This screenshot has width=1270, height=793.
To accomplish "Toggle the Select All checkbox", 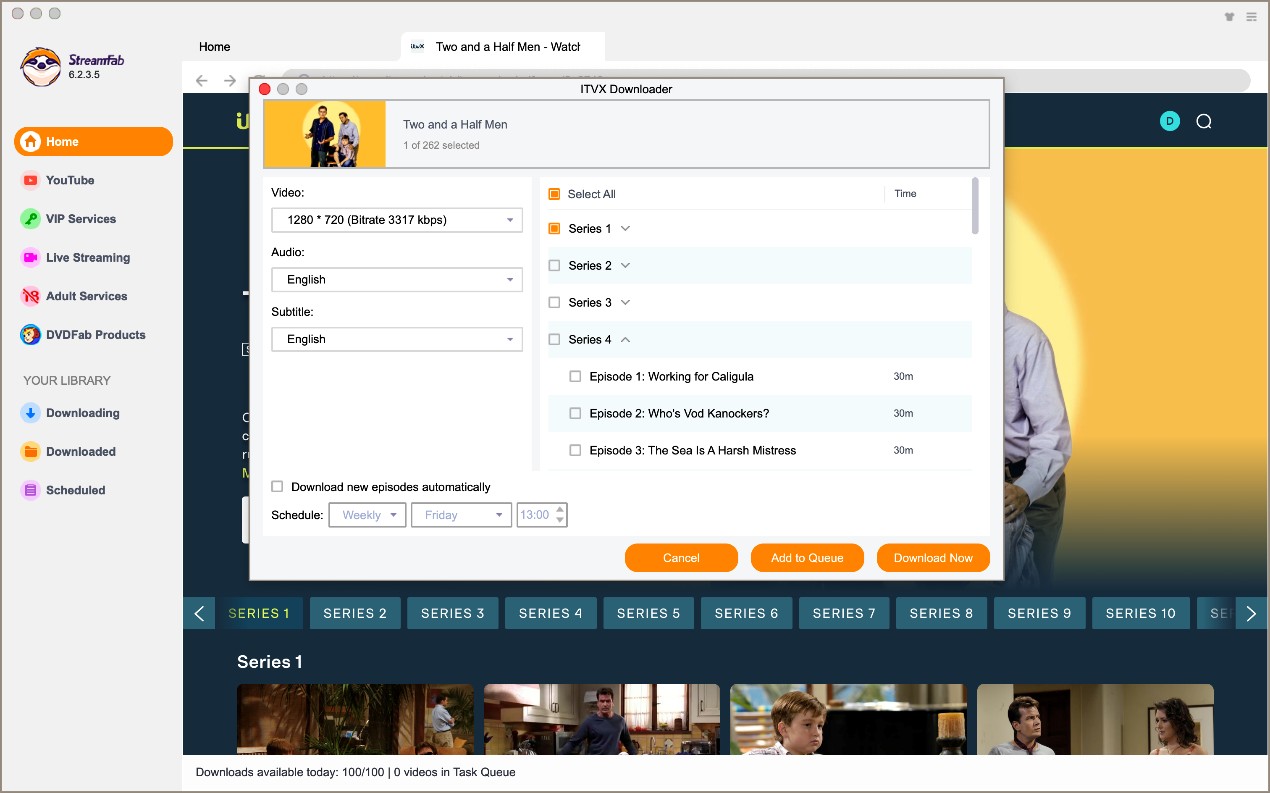I will click(x=554, y=194).
